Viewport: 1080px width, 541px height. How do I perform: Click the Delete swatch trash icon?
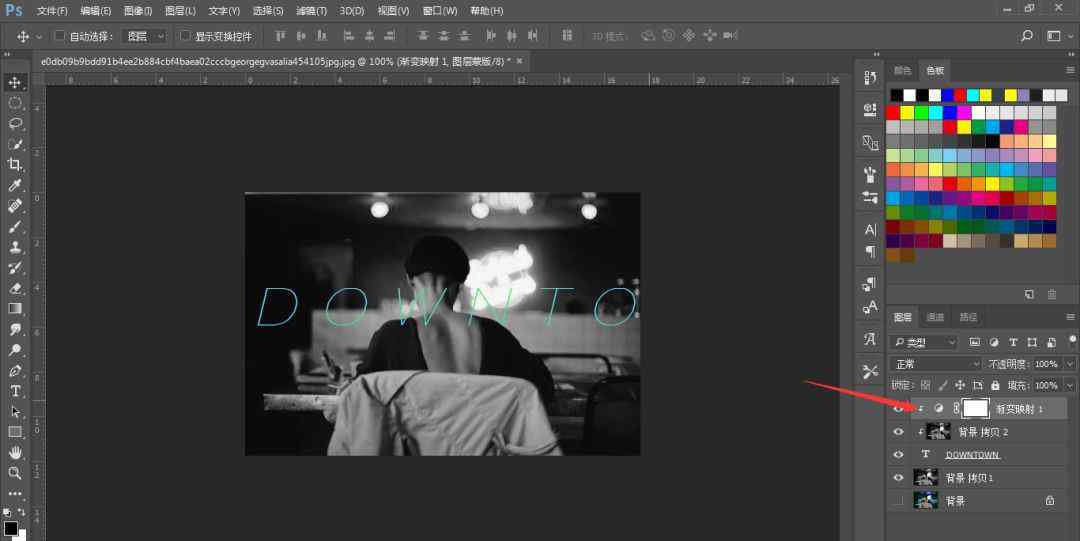tap(1052, 294)
